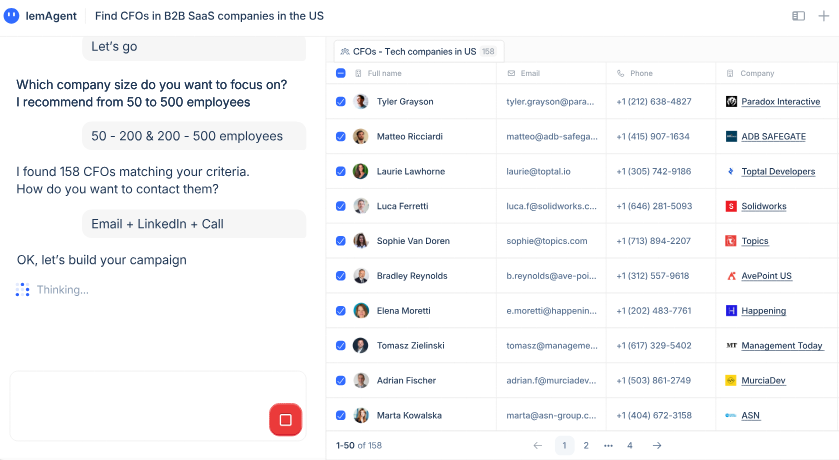Open the Management Today company link

point(782,346)
